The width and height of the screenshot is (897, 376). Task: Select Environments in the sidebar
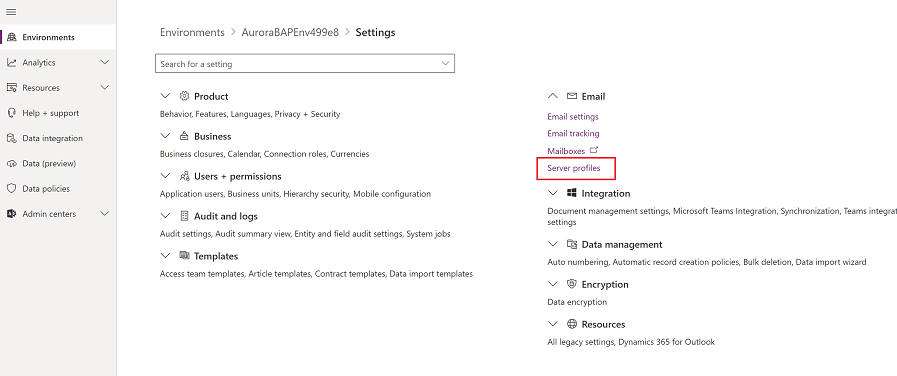(x=58, y=37)
